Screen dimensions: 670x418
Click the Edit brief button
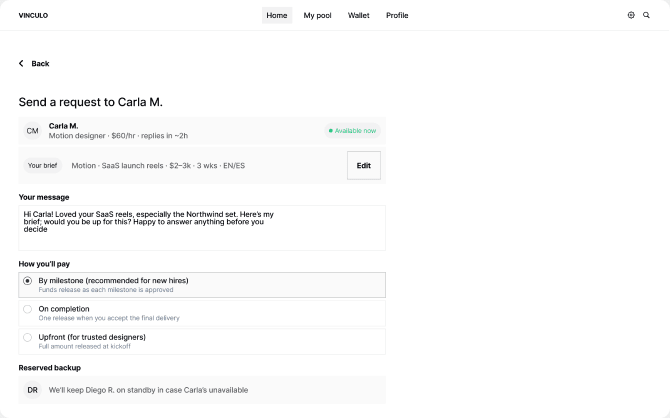(364, 165)
